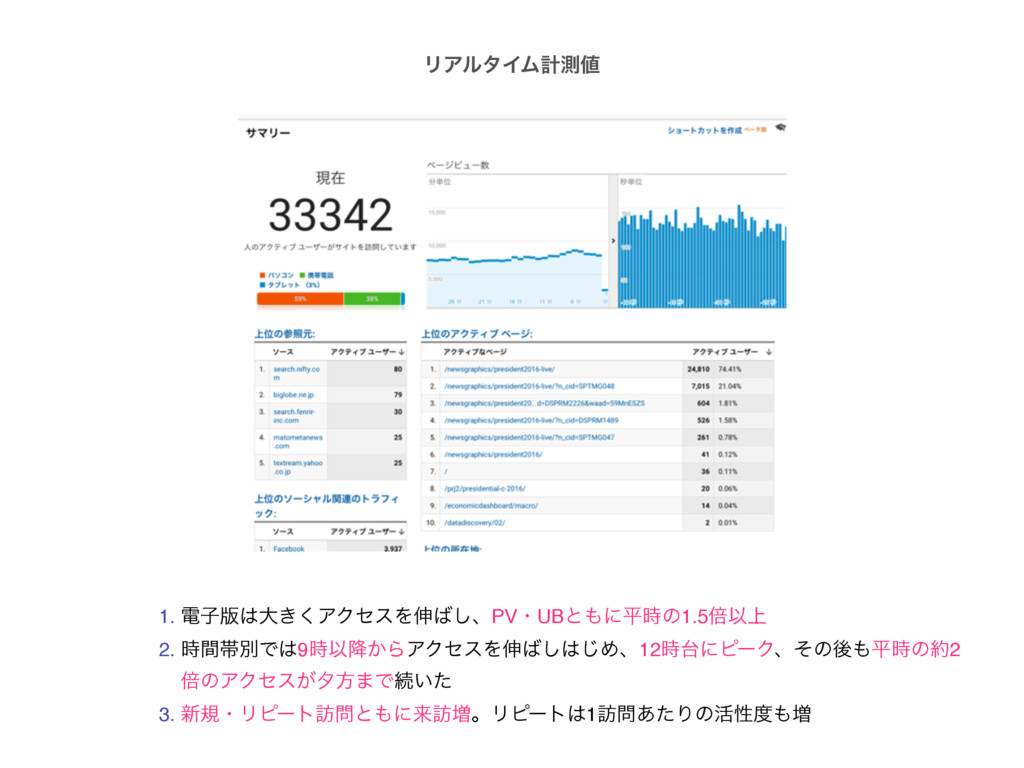Click the 74.41% percentage cell

pos(729,369)
